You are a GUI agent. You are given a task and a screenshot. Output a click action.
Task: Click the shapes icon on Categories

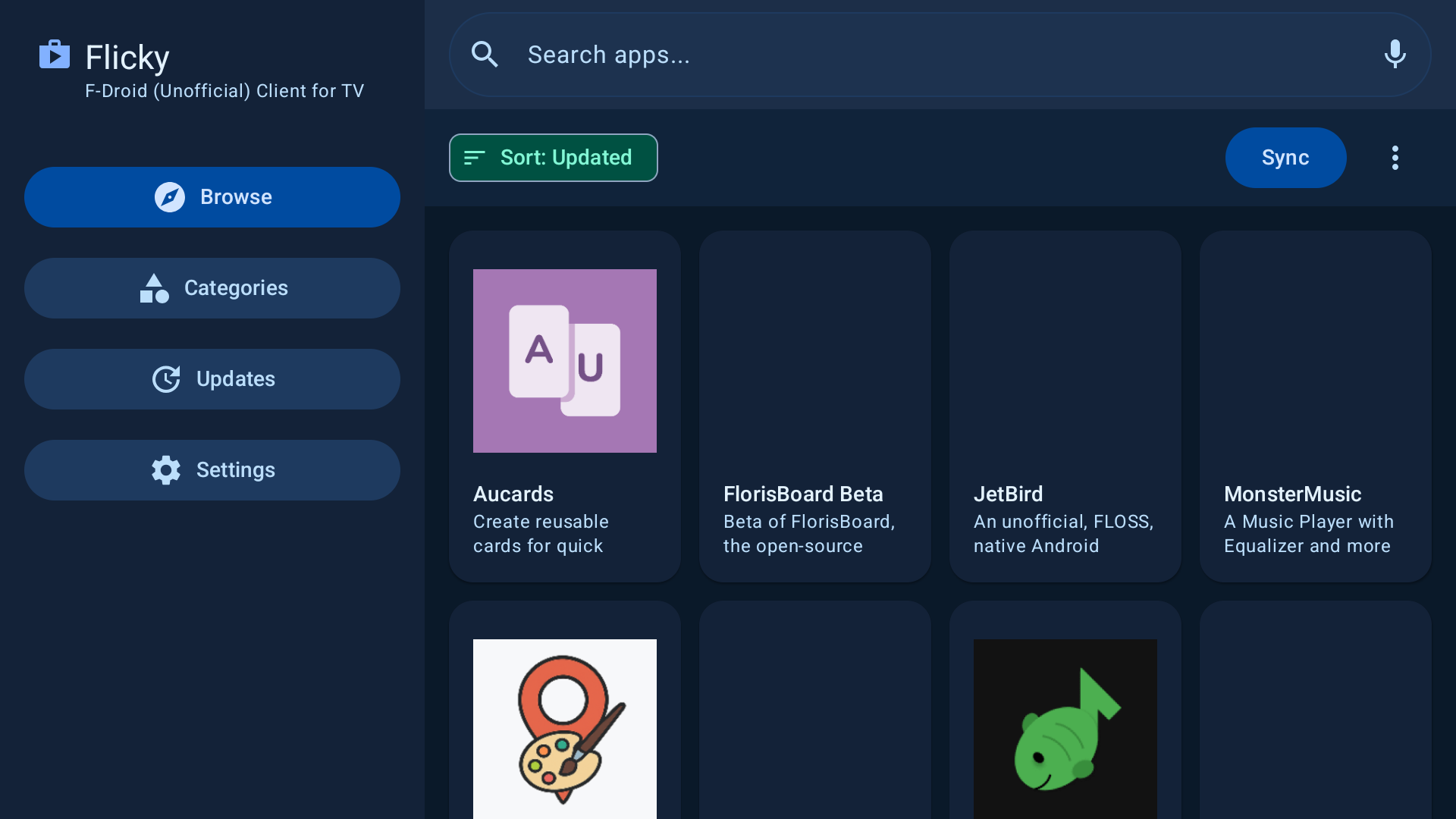coord(154,288)
